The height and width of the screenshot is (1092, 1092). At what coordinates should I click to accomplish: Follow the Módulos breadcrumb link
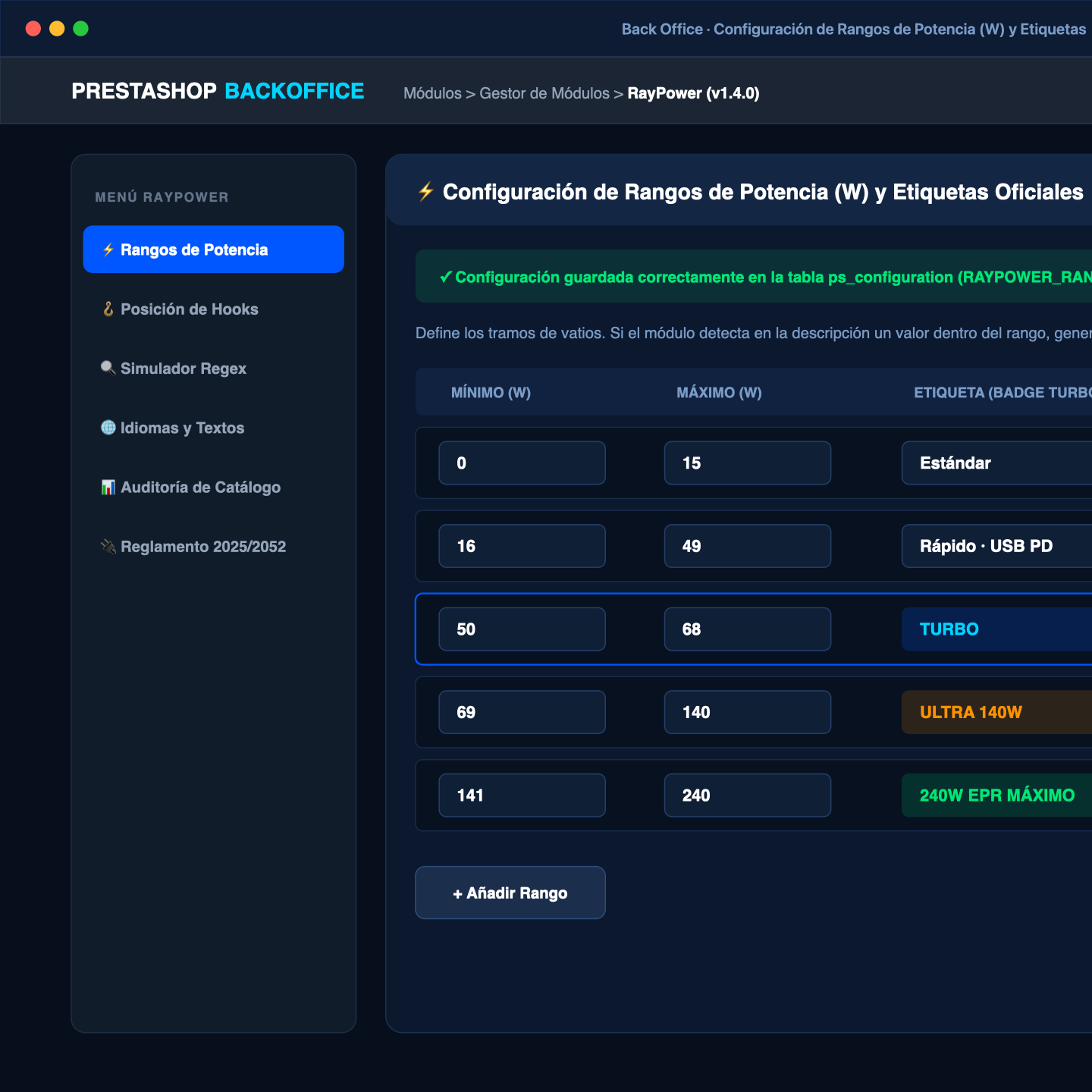tap(432, 93)
